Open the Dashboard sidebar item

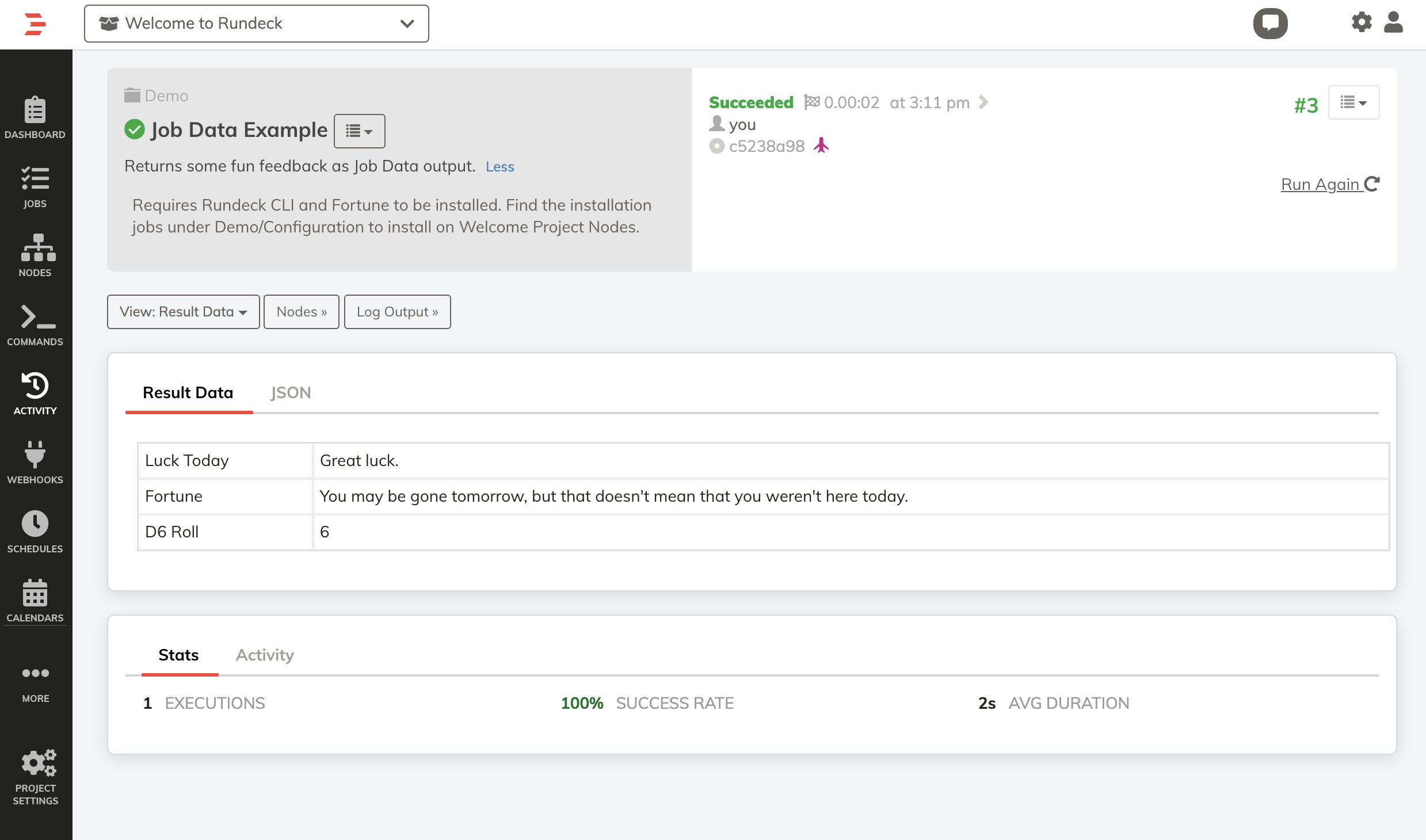tap(35, 118)
